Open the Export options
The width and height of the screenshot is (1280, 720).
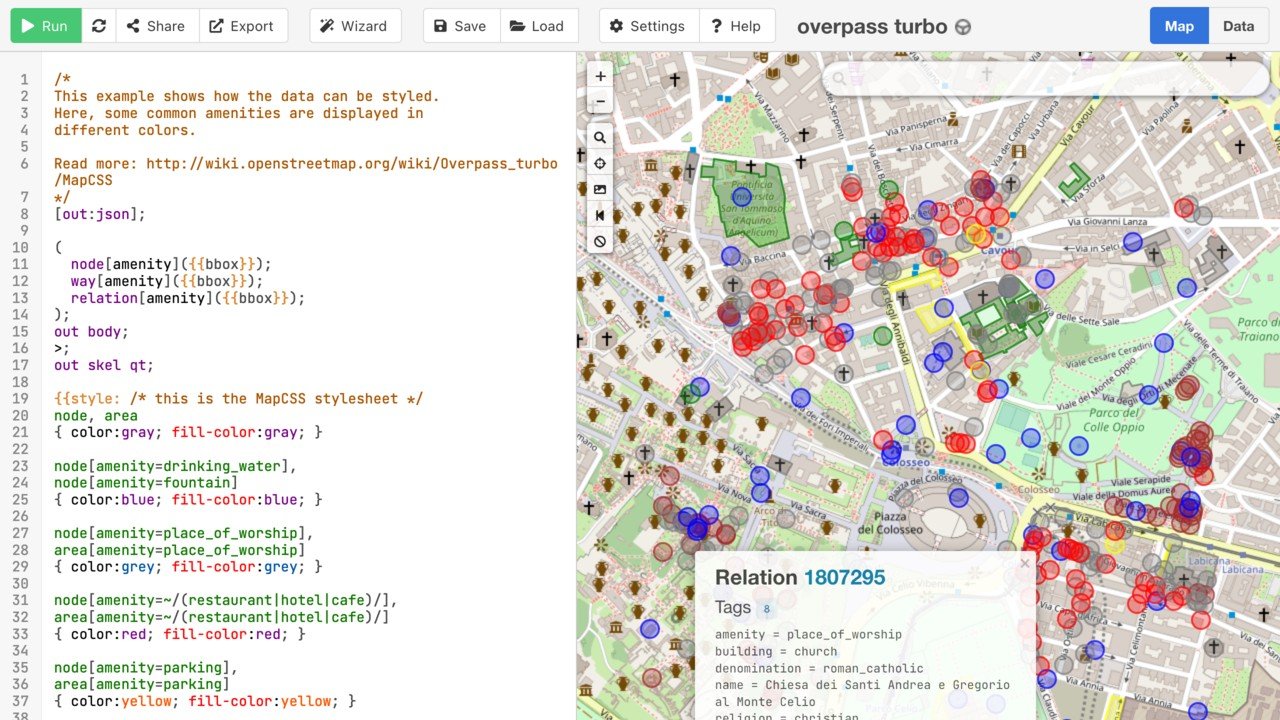point(243,26)
